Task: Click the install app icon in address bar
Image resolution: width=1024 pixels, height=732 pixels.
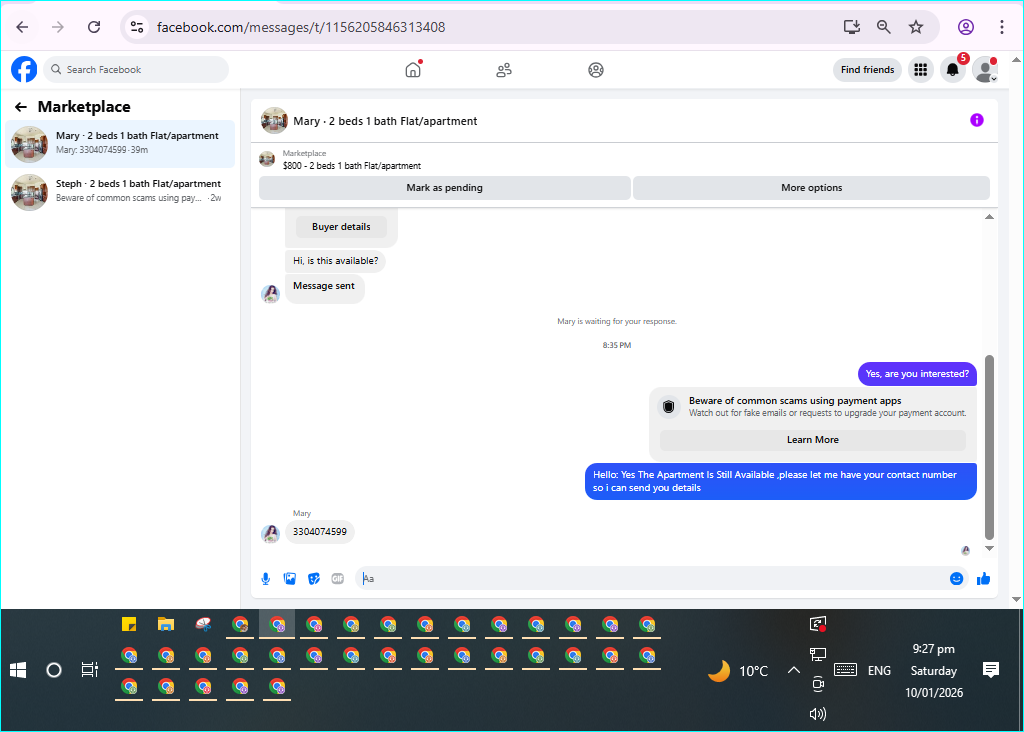Action: pyautogui.click(x=852, y=27)
